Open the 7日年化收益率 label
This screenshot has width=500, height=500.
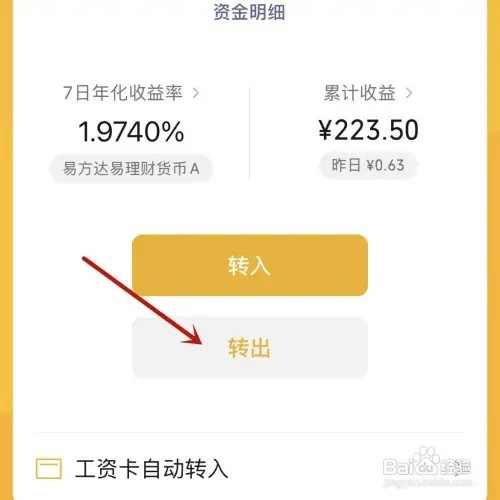pos(123,93)
